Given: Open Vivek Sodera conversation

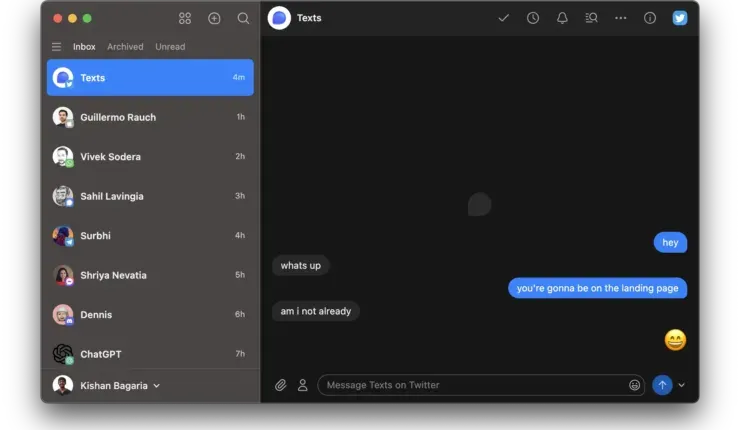Looking at the screenshot, I should point(150,157).
